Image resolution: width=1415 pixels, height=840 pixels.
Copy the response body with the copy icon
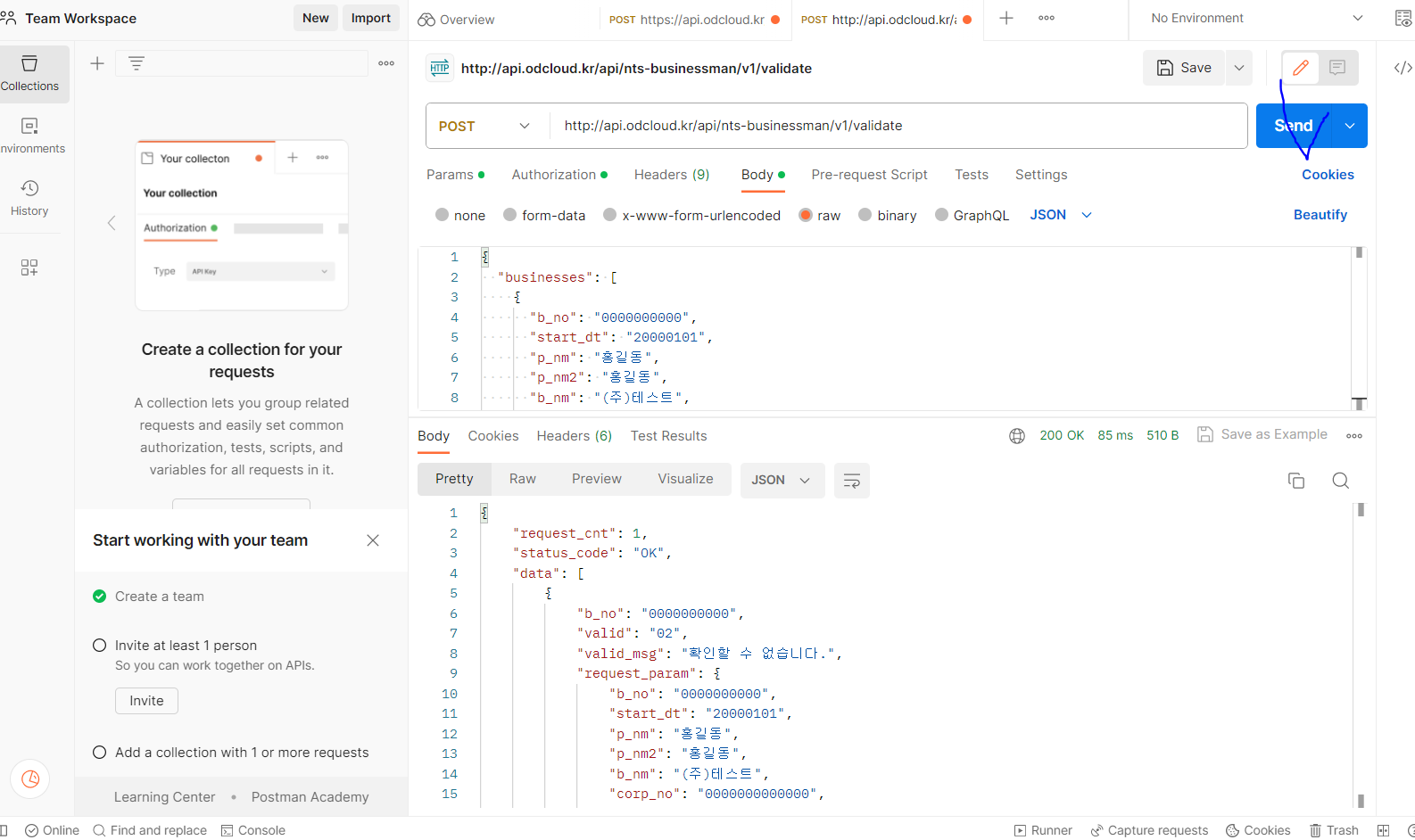(1295, 481)
